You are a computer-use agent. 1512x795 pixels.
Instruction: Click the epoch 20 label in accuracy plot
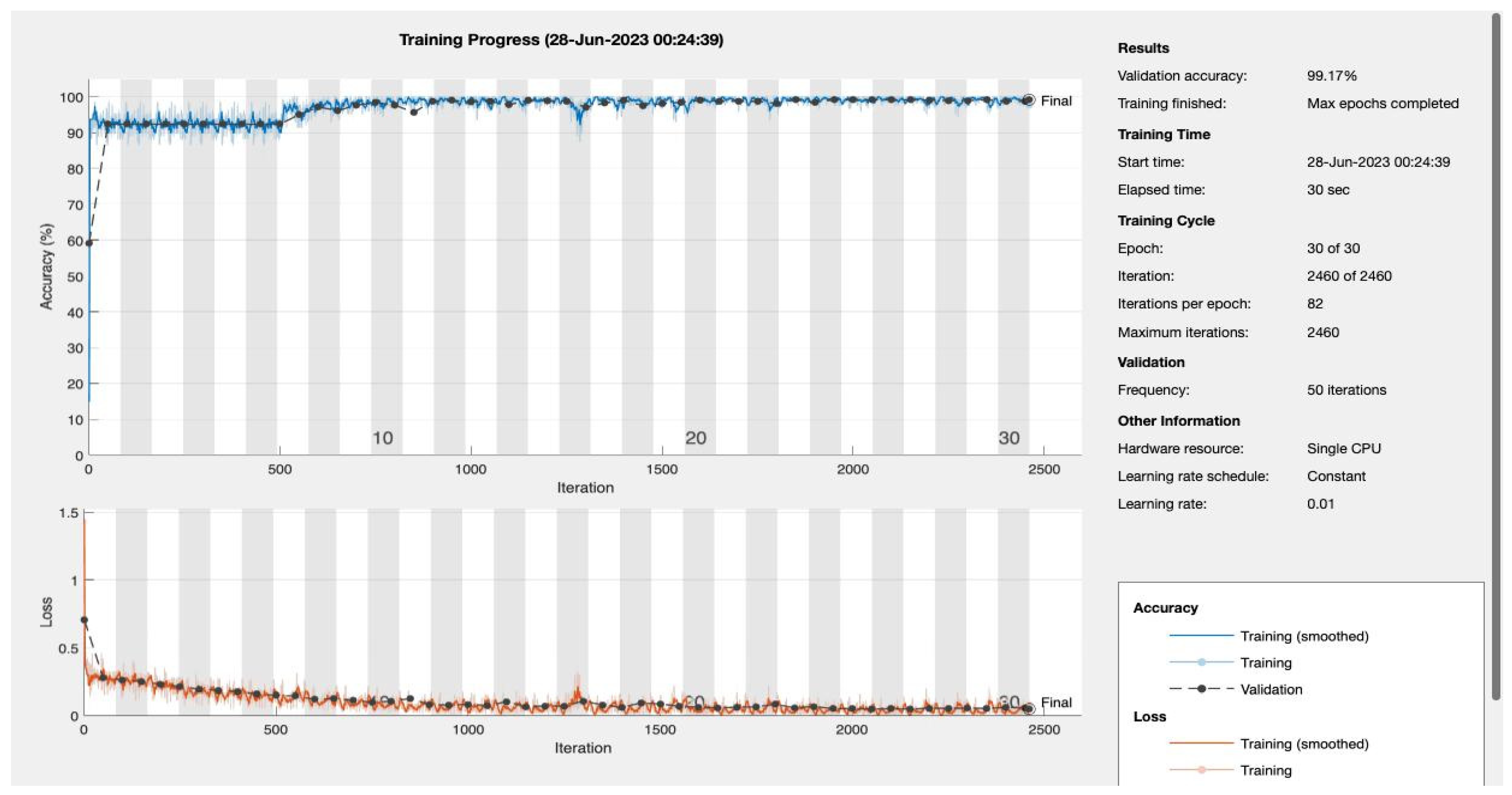696,438
